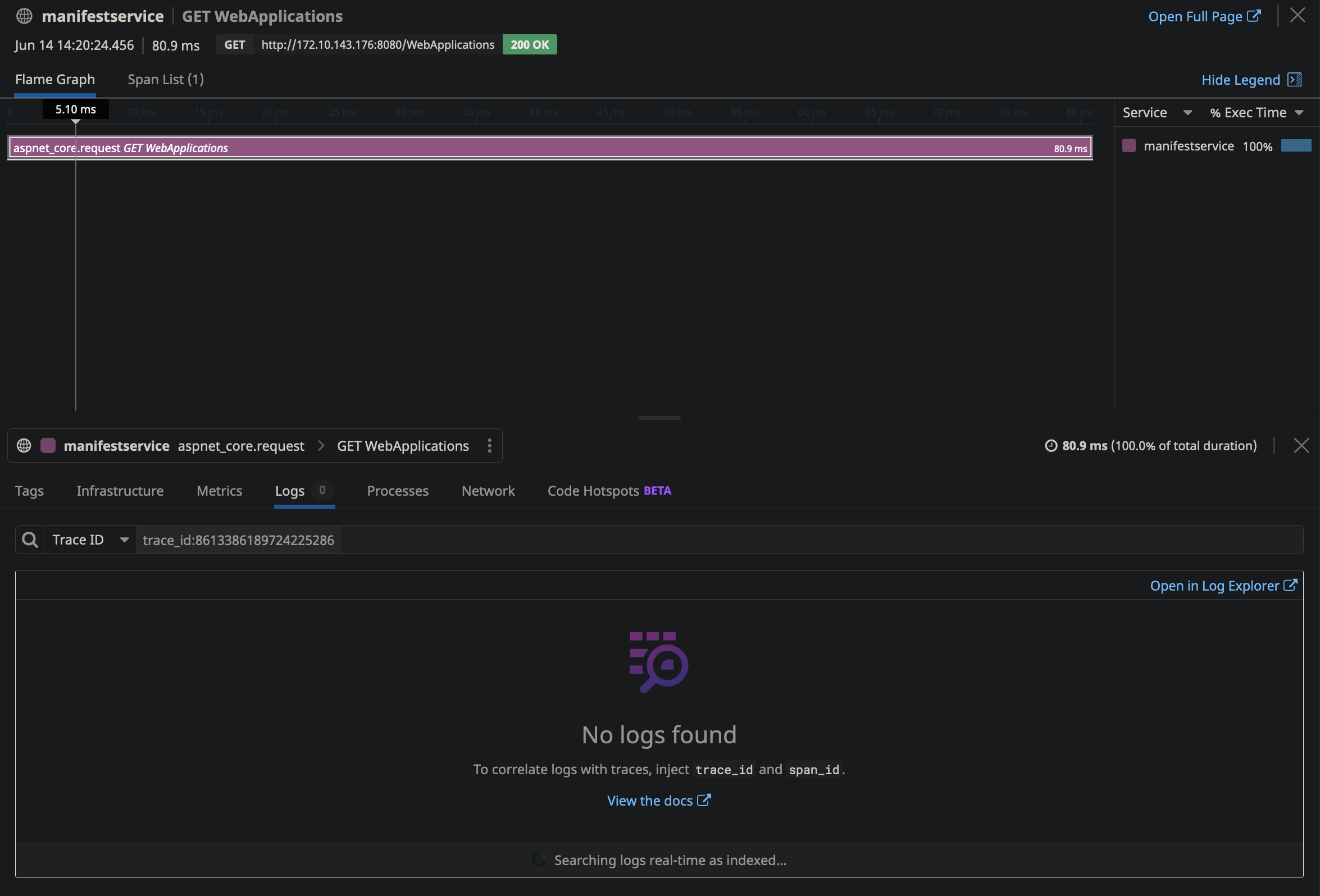Screen dimensions: 1320x896
Task: Click the blue exec time bar for manifestservice
Action: [1296, 146]
